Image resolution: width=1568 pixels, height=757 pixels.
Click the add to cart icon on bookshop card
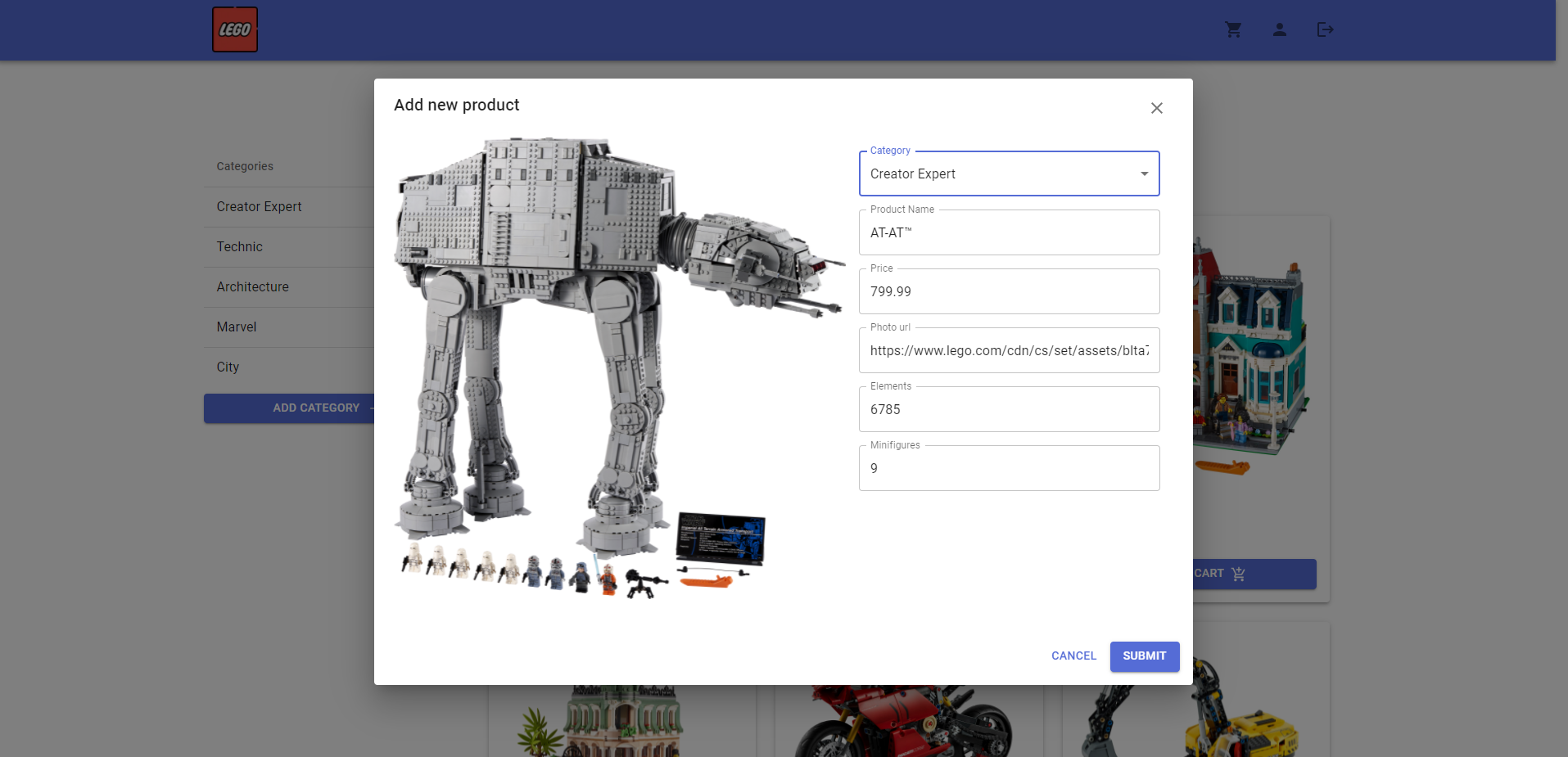1238,574
